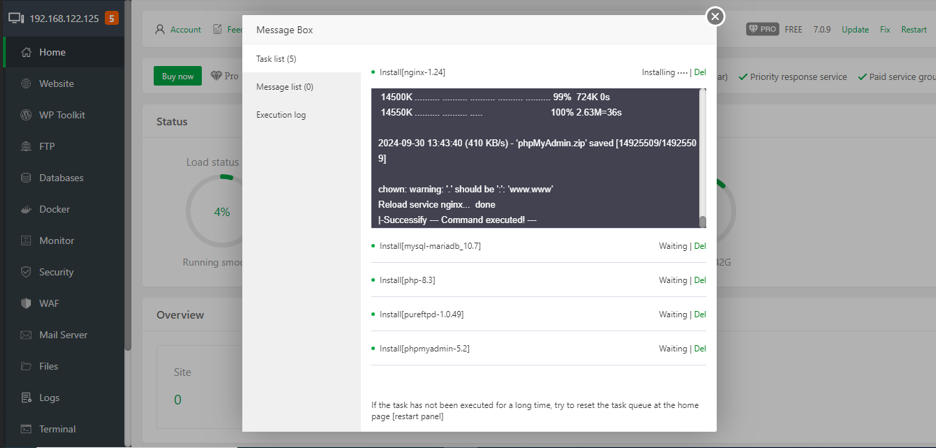Image resolution: width=936 pixels, height=448 pixels.
Task: Click the Restart link in header
Action: (914, 29)
